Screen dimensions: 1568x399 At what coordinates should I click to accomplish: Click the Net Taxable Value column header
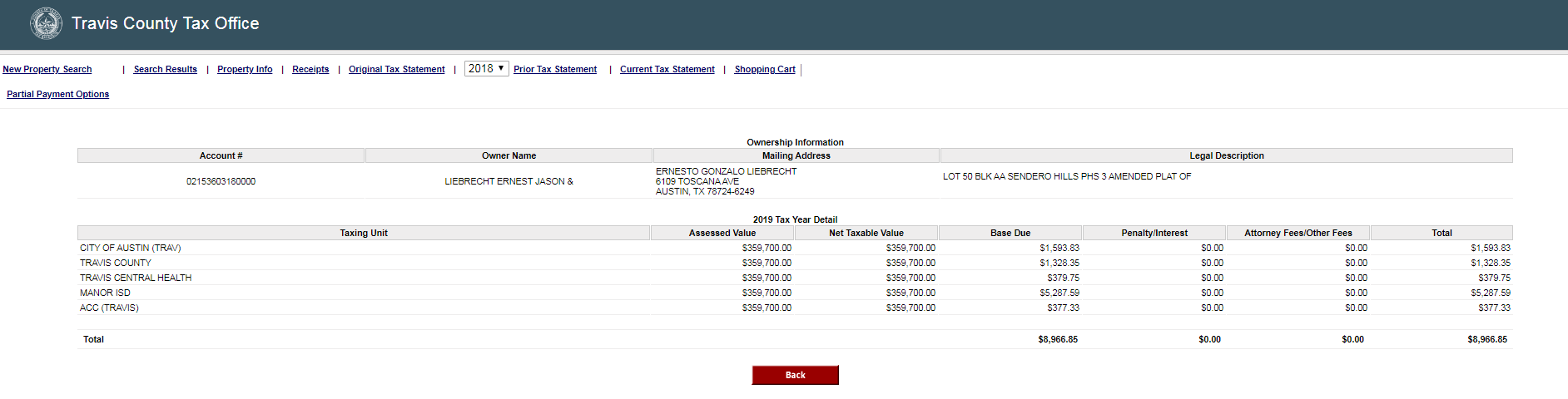click(x=866, y=233)
